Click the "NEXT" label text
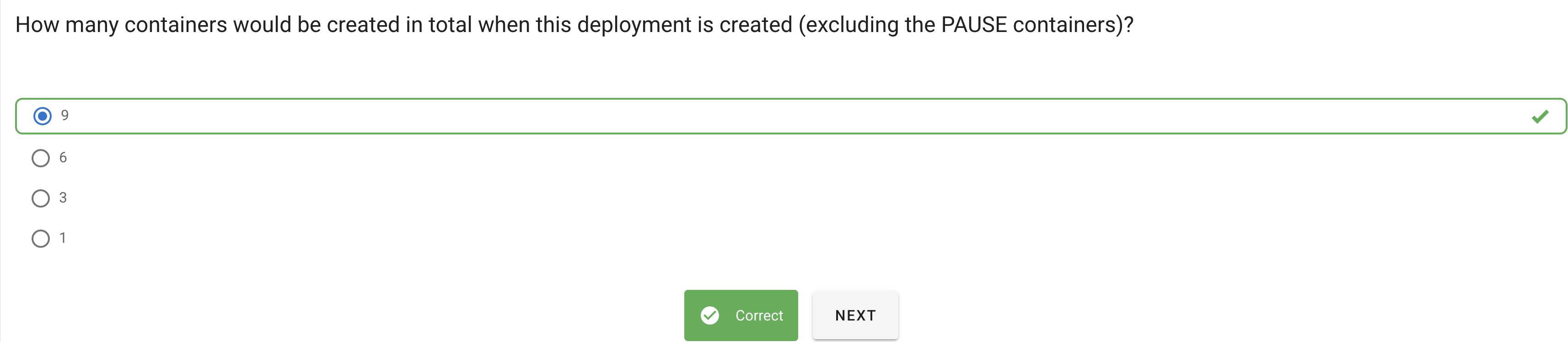The image size is (1568, 342). point(855,315)
